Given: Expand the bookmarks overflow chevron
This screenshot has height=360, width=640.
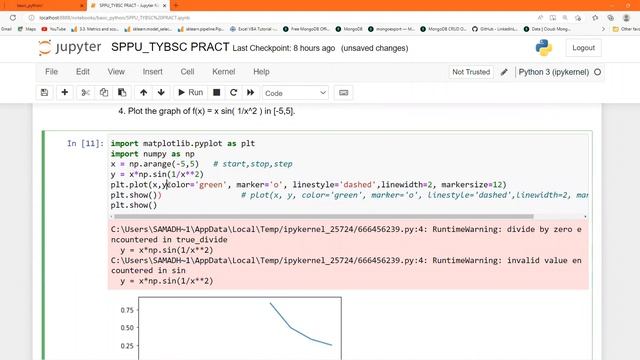Looking at the screenshot, I should pyautogui.click(x=603, y=29).
